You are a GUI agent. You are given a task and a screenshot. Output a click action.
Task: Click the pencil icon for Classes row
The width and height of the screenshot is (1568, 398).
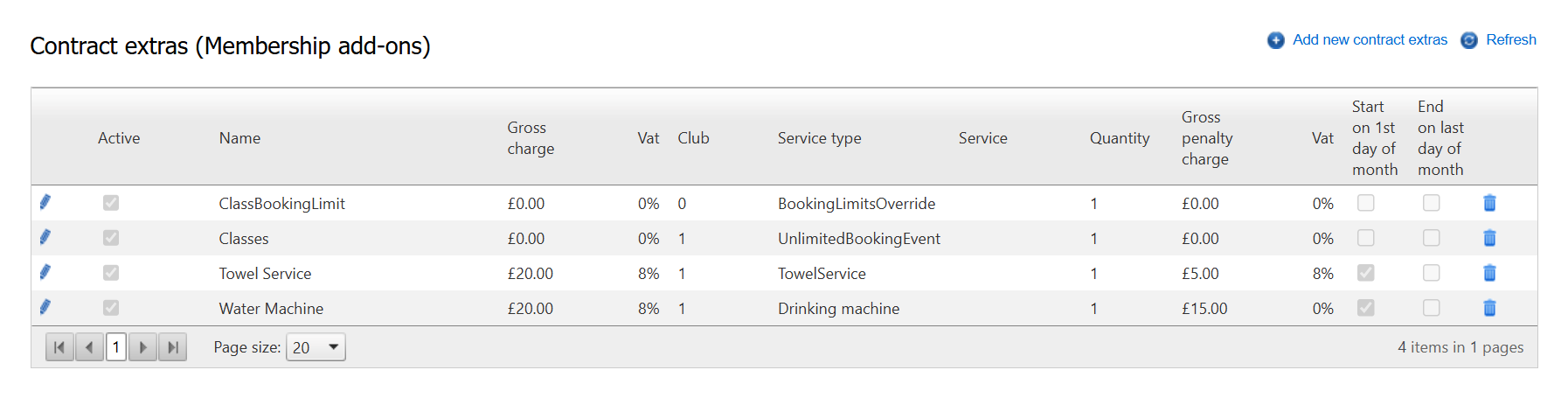tap(45, 237)
